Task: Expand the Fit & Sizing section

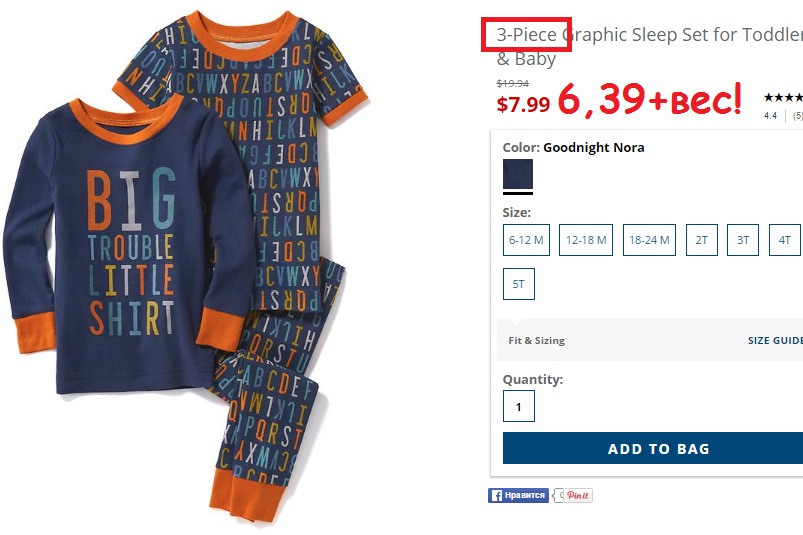Action: 537,341
